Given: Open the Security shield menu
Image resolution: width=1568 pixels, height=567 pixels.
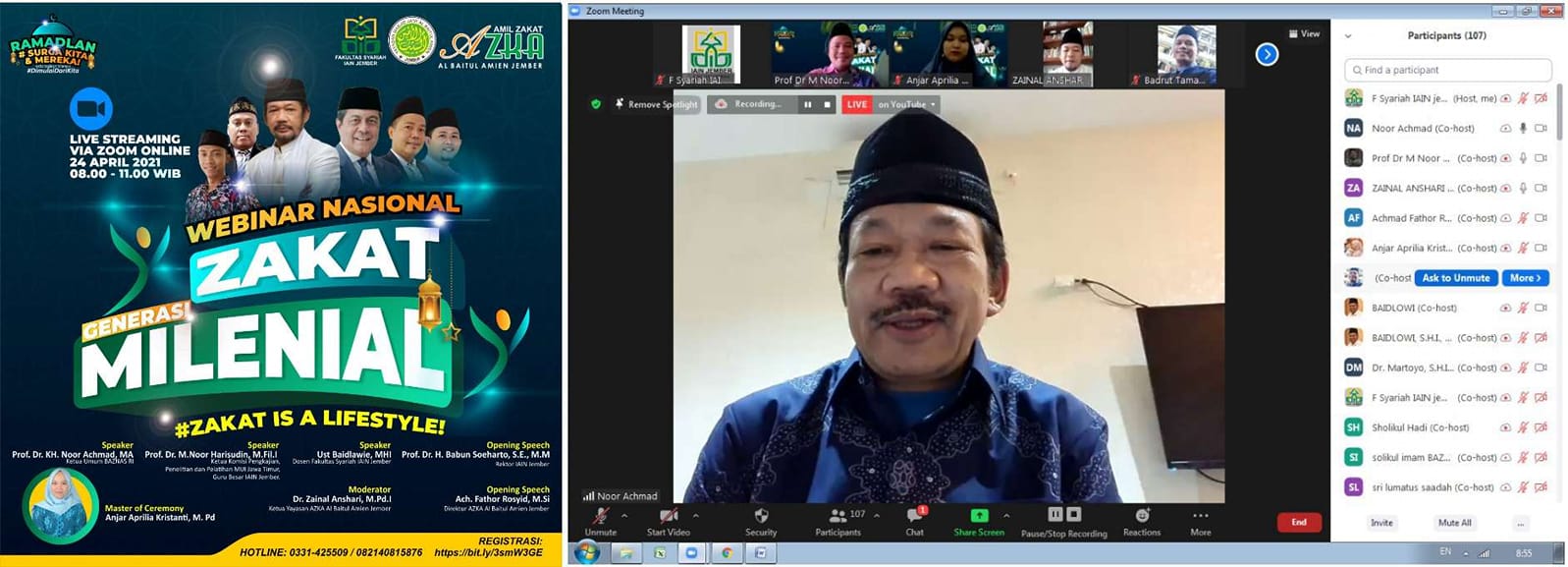Looking at the screenshot, I should click(761, 516).
